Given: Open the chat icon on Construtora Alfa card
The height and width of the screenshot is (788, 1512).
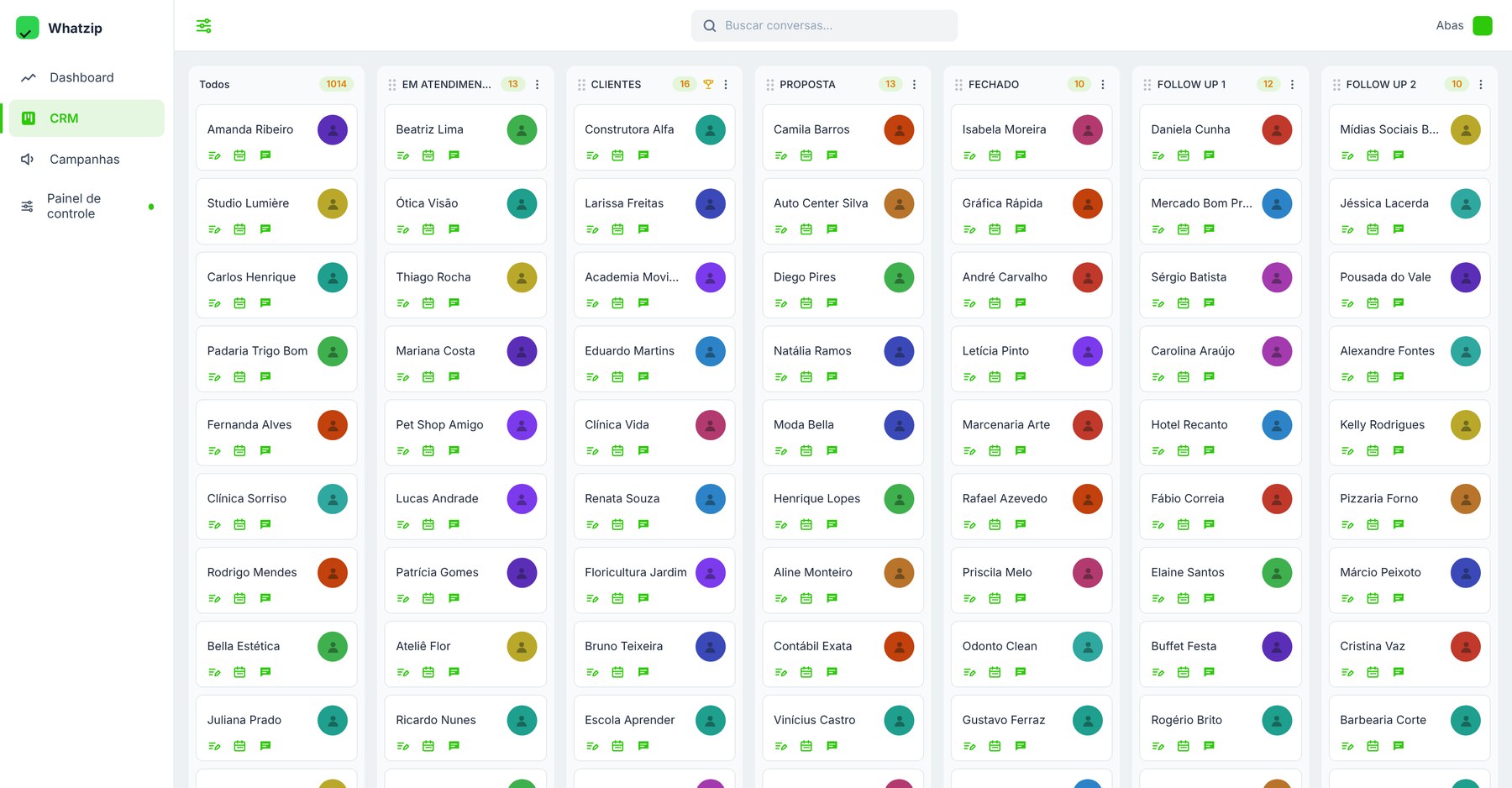Looking at the screenshot, I should pyautogui.click(x=643, y=155).
